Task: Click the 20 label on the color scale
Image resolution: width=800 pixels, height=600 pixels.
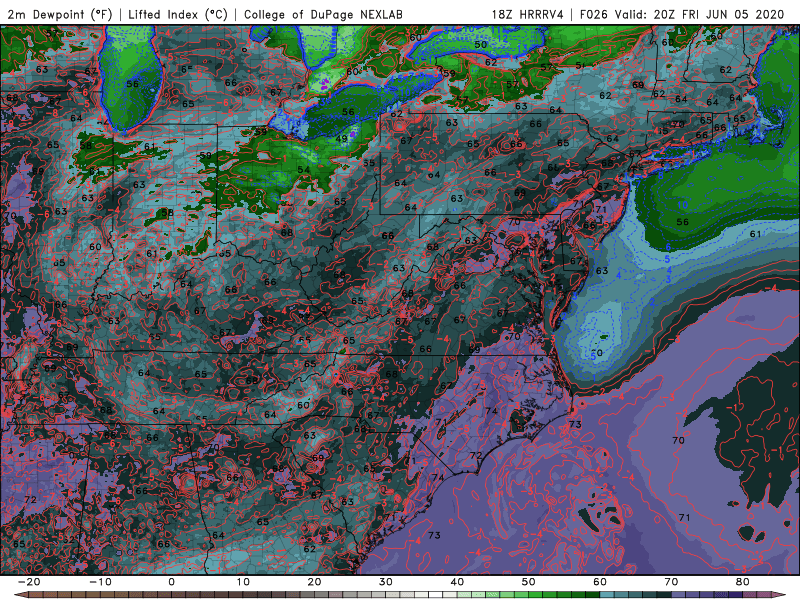Action: pos(314,582)
